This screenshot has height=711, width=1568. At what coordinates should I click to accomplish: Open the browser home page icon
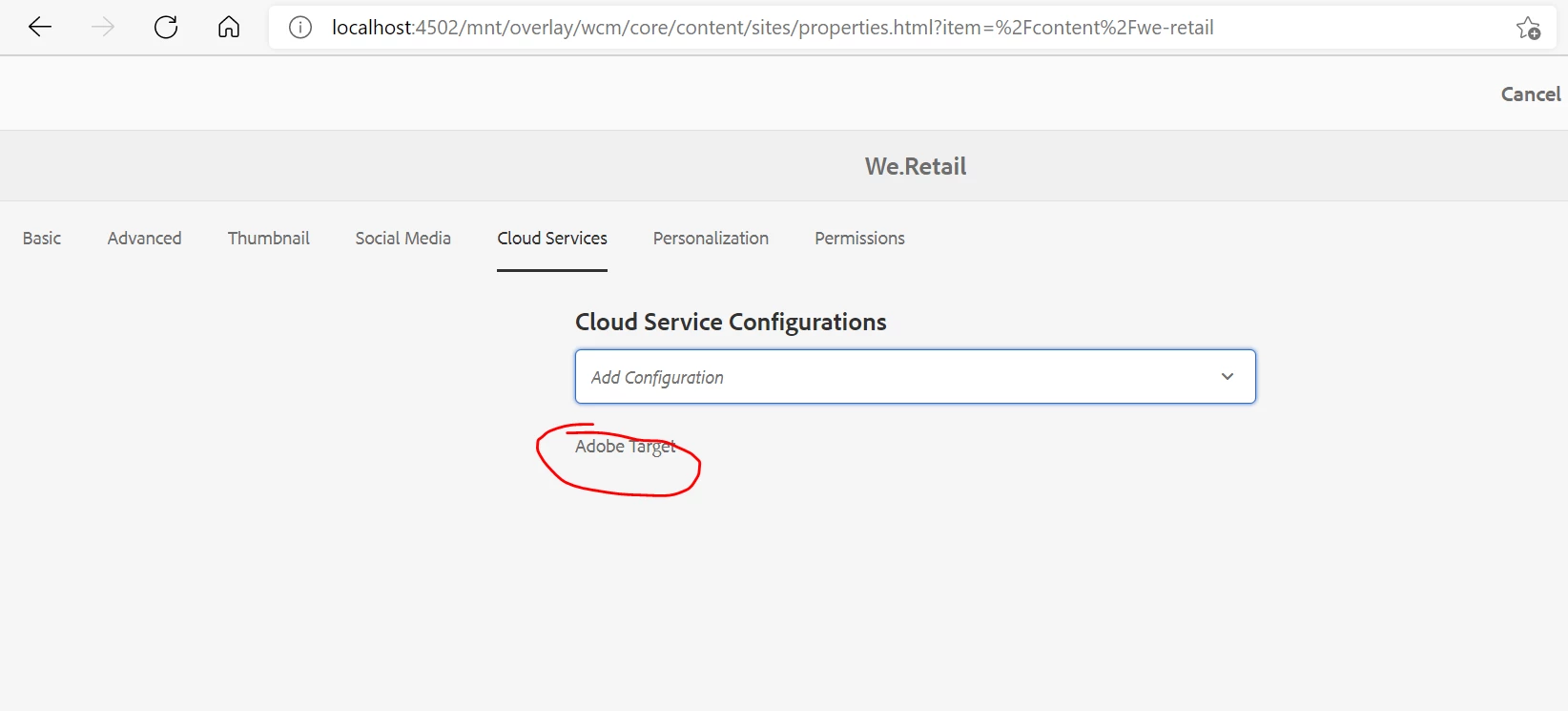229,27
